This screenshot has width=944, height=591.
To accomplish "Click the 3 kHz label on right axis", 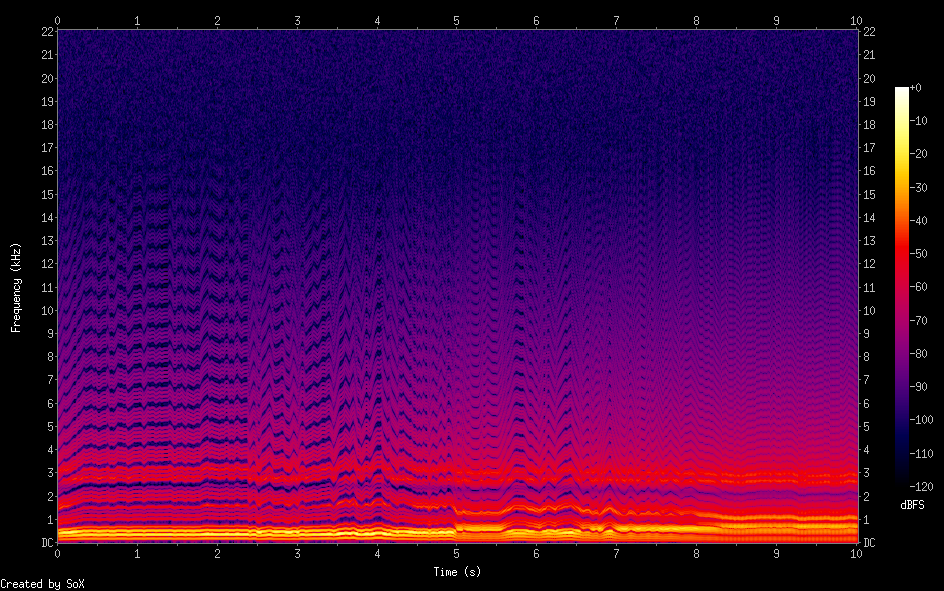I will tap(866, 472).
